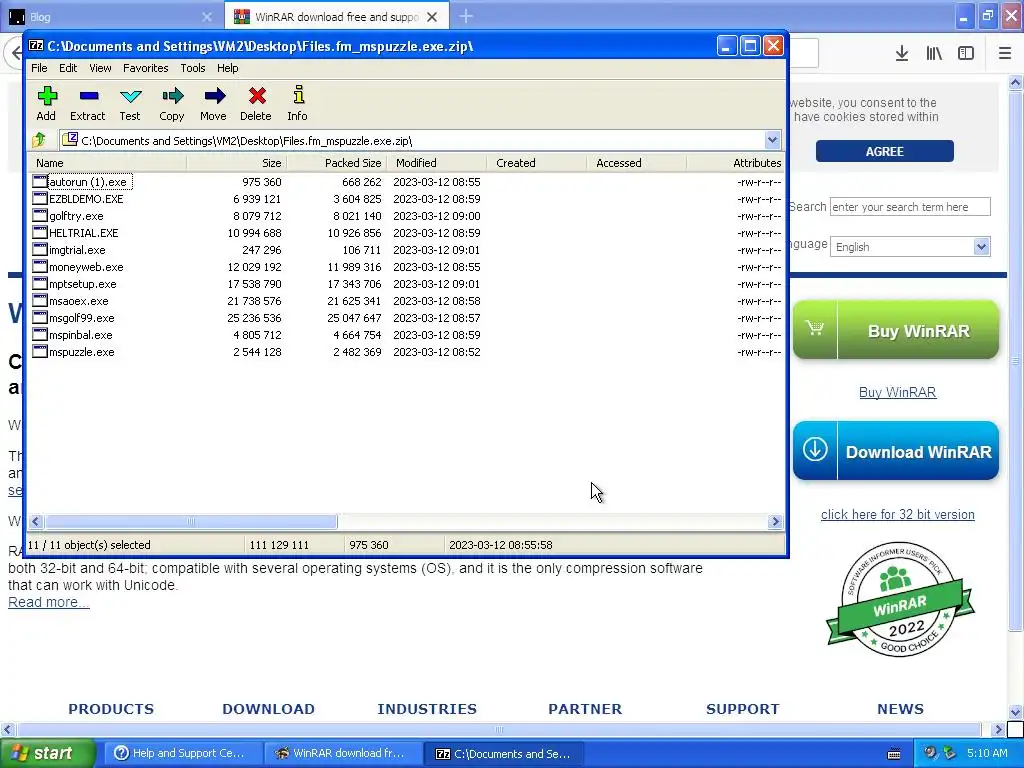
Task: Sort by the Modified column header
Action: click(x=437, y=163)
